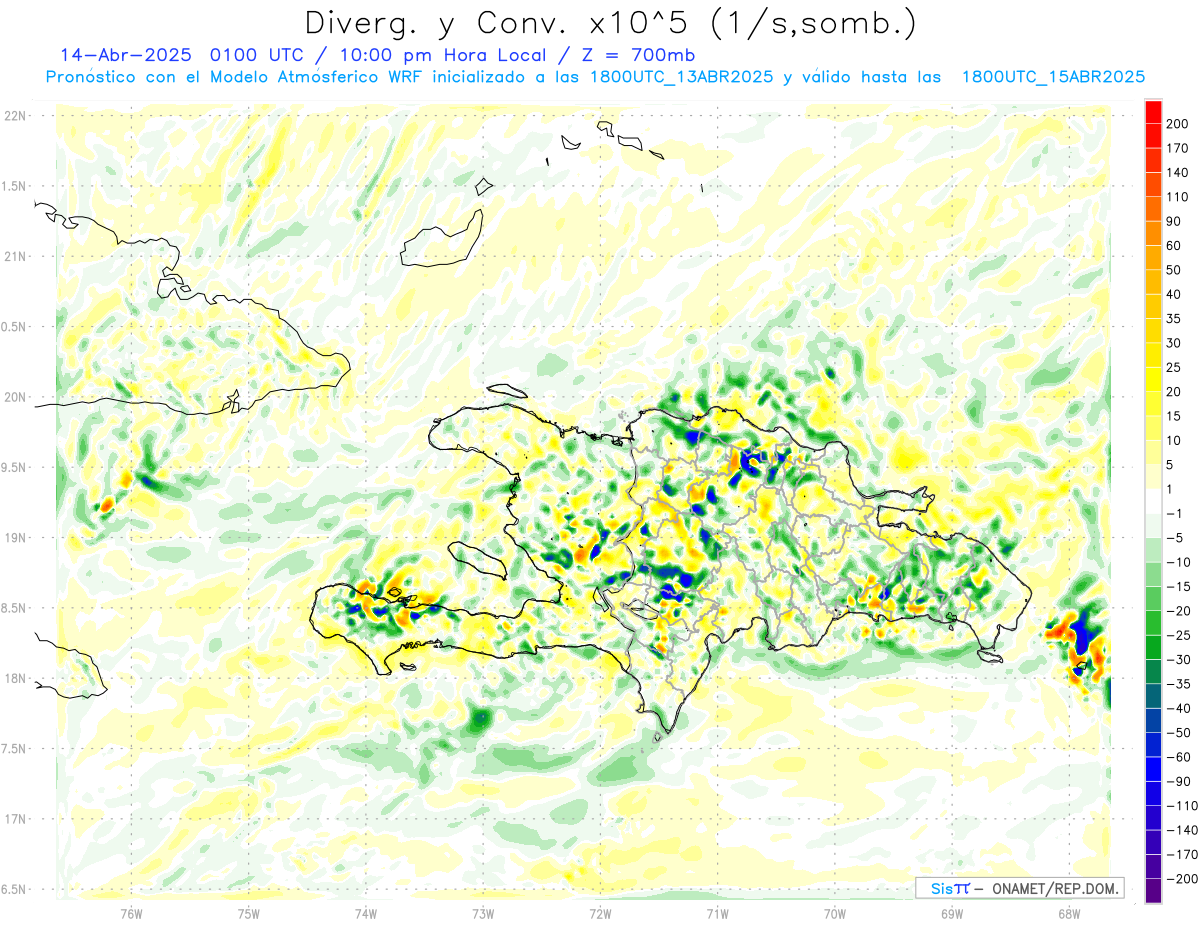
Task: Click the colorbar value label '-15'
Action: 1179,586
